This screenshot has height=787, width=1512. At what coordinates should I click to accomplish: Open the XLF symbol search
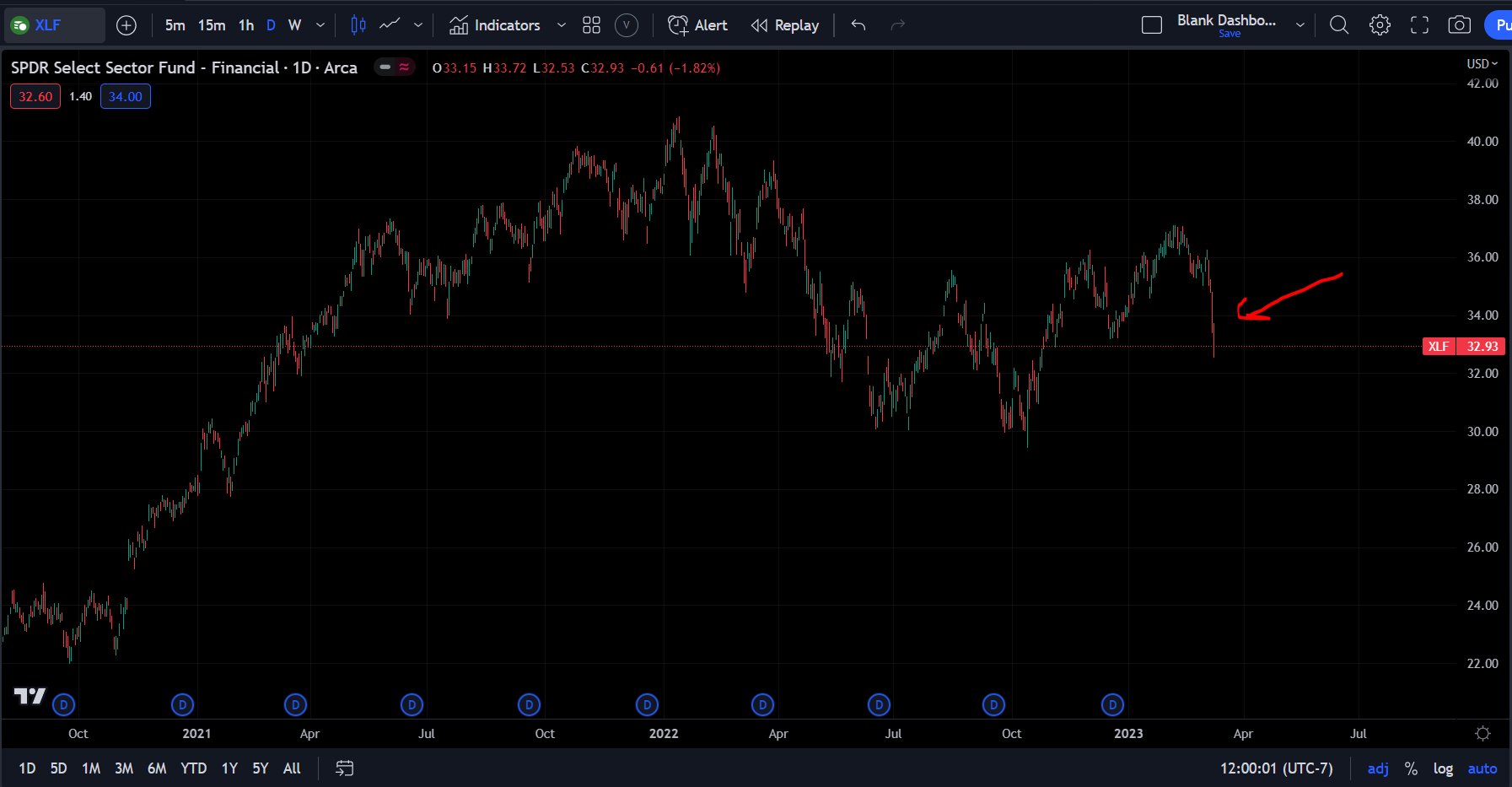point(52,25)
